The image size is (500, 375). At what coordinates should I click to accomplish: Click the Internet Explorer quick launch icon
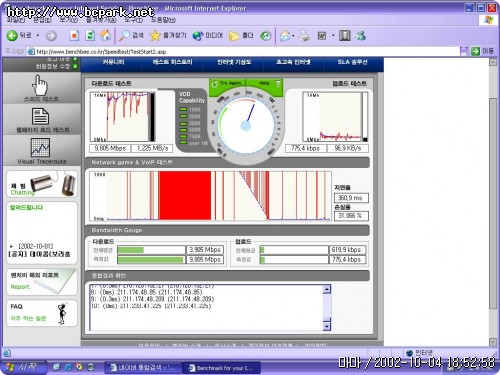68,367
